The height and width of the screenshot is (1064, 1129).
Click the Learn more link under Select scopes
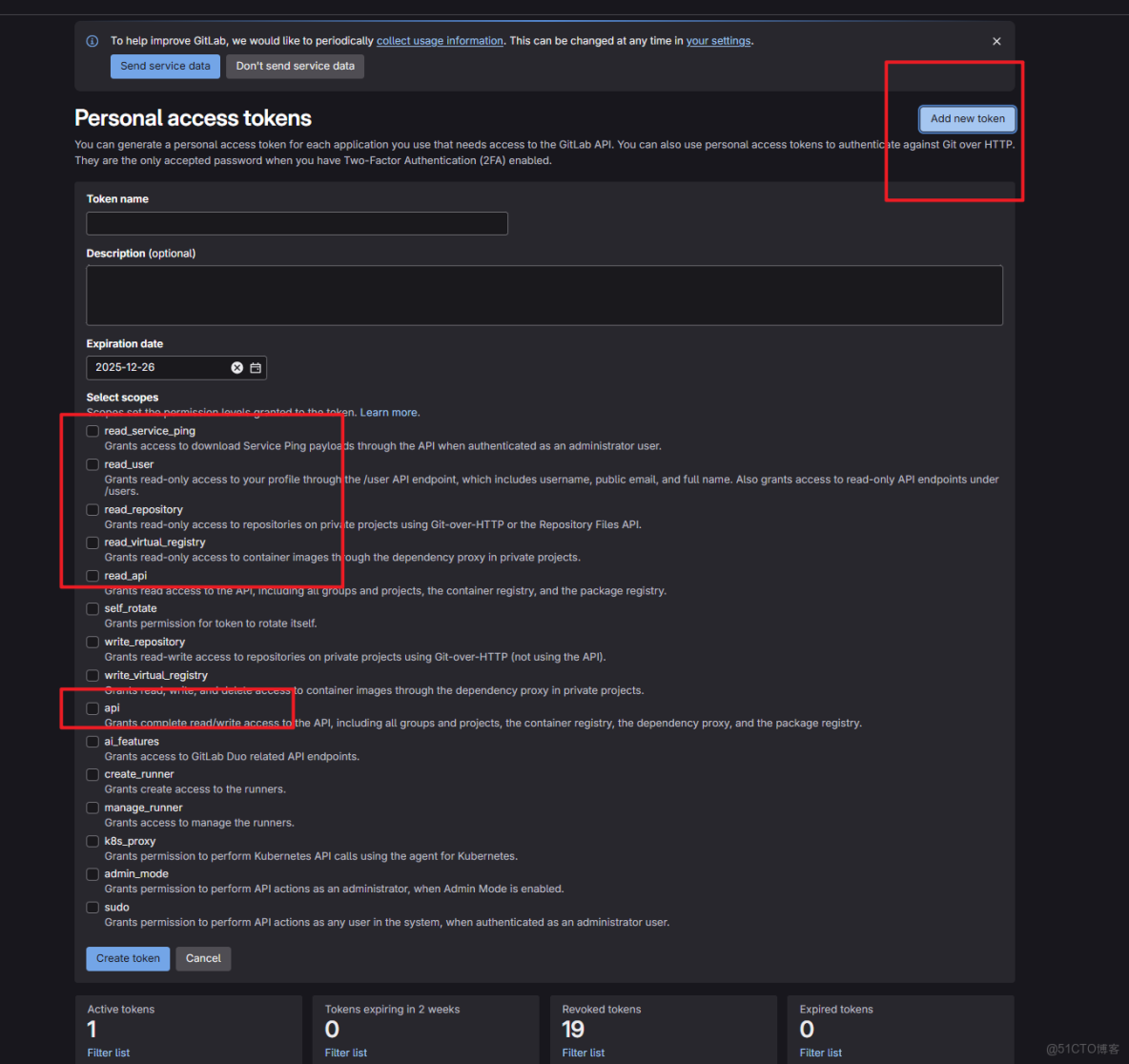(x=389, y=412)
